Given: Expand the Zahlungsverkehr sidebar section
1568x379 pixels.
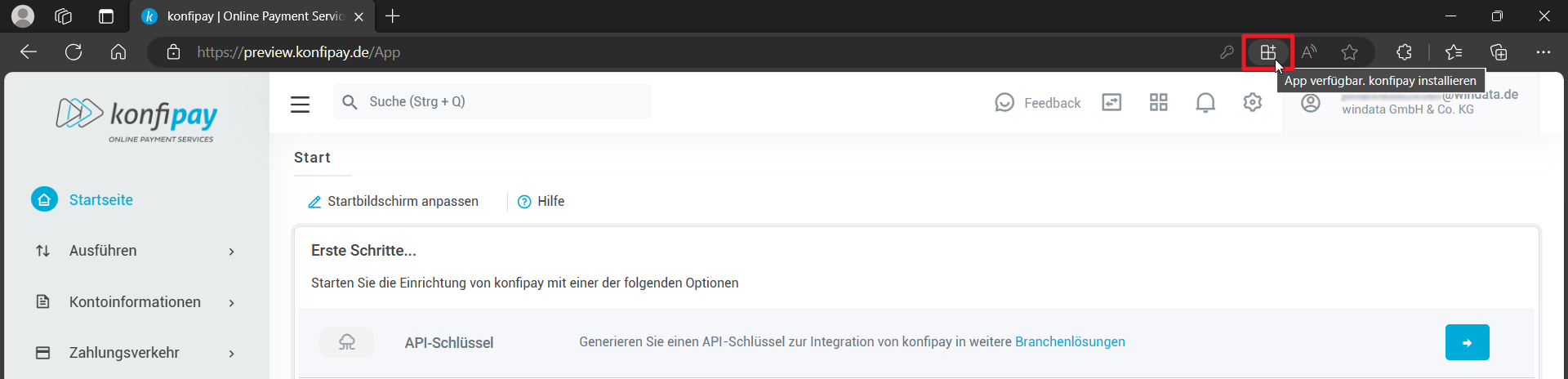Looking at the screenshot, I should pos(135,353).
